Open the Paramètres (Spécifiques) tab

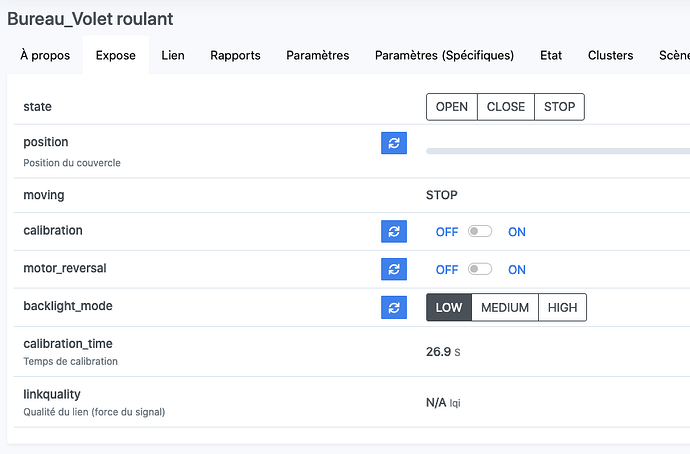tap(444, 56)
